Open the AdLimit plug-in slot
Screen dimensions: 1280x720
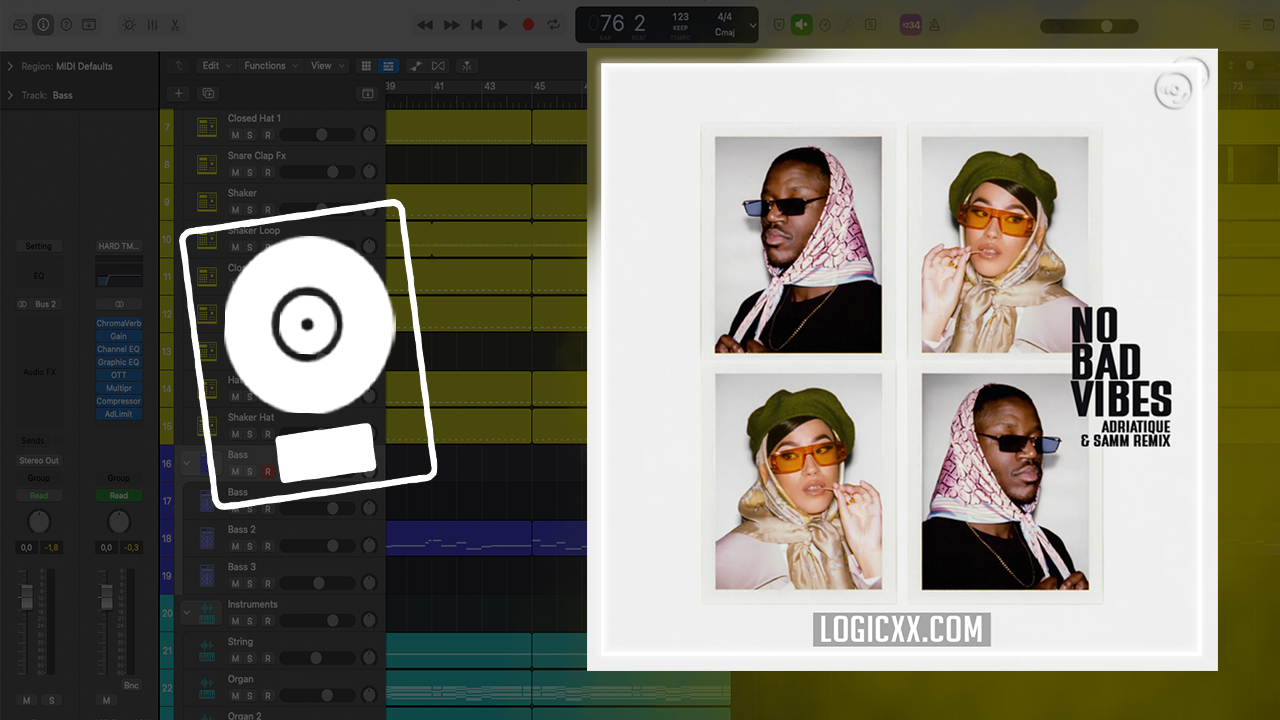pos(119,414)
